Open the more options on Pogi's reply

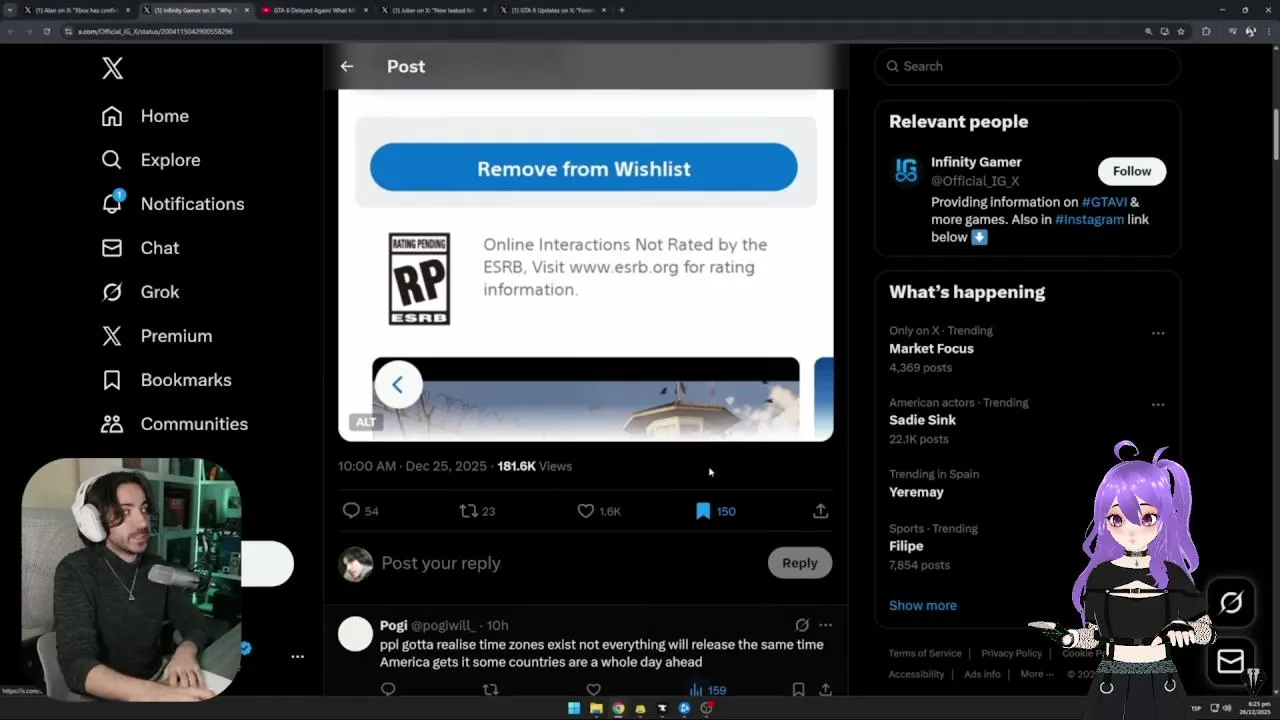coord(825,625)
